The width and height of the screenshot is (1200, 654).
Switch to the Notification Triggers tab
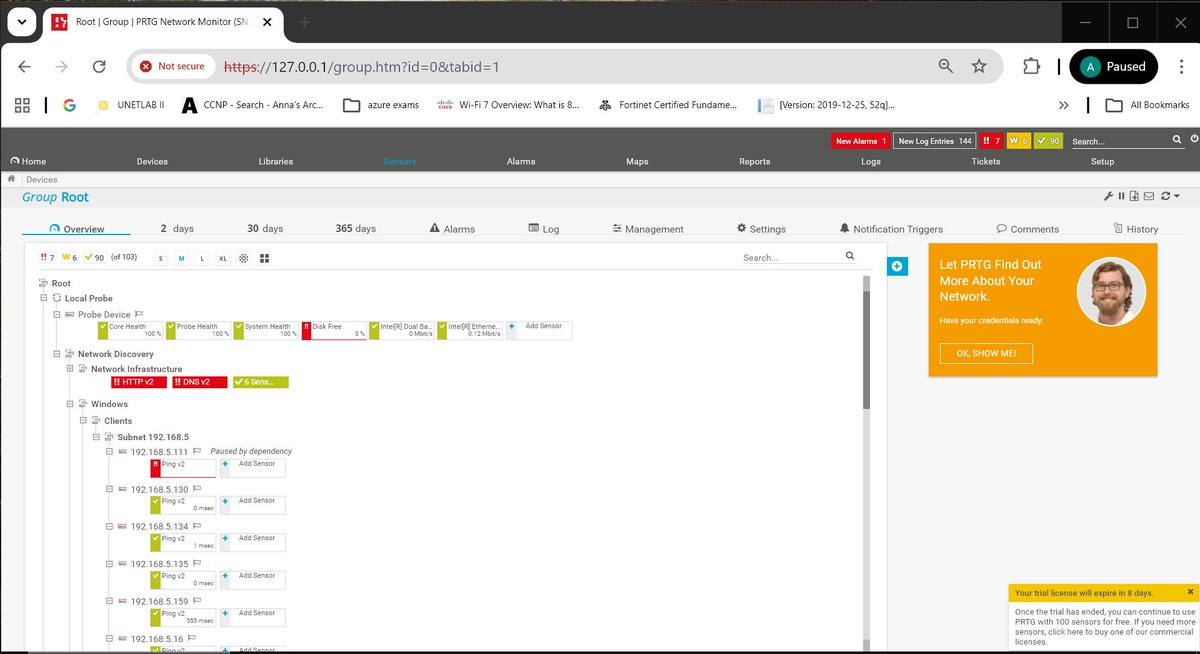[x=891, y=229]
